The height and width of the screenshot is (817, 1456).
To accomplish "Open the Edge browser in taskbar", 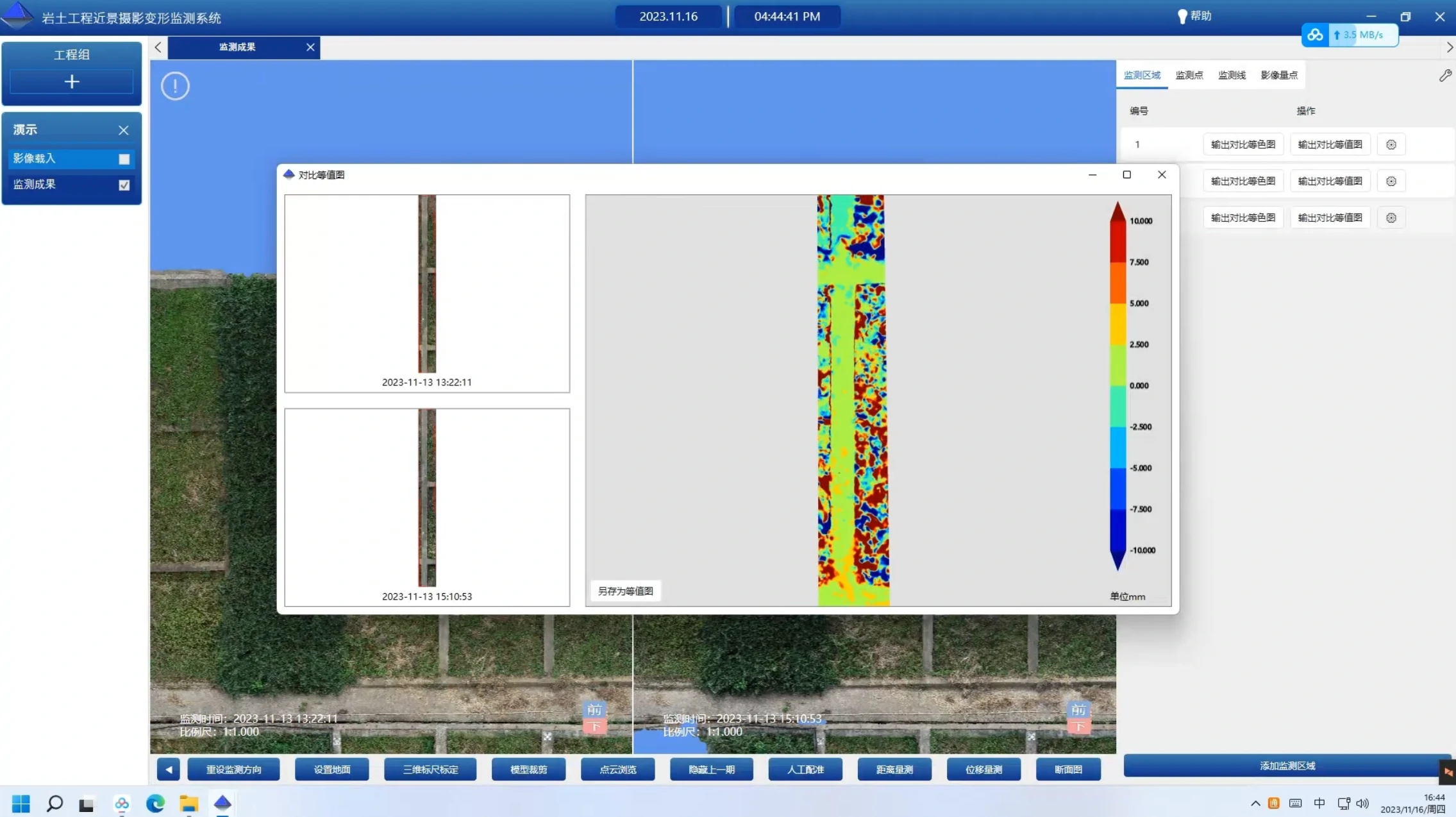I will pyautogui.click(x=155, y=803).
